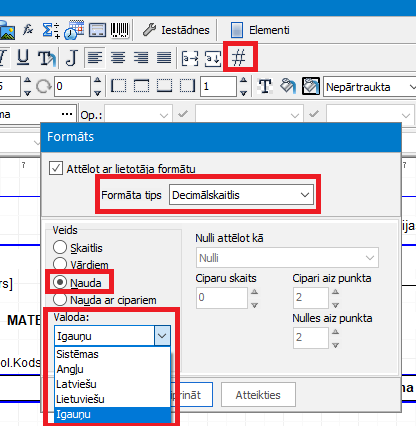Expand the Formāta tips dropdown
416x426 pixels.
coord(241,195)
